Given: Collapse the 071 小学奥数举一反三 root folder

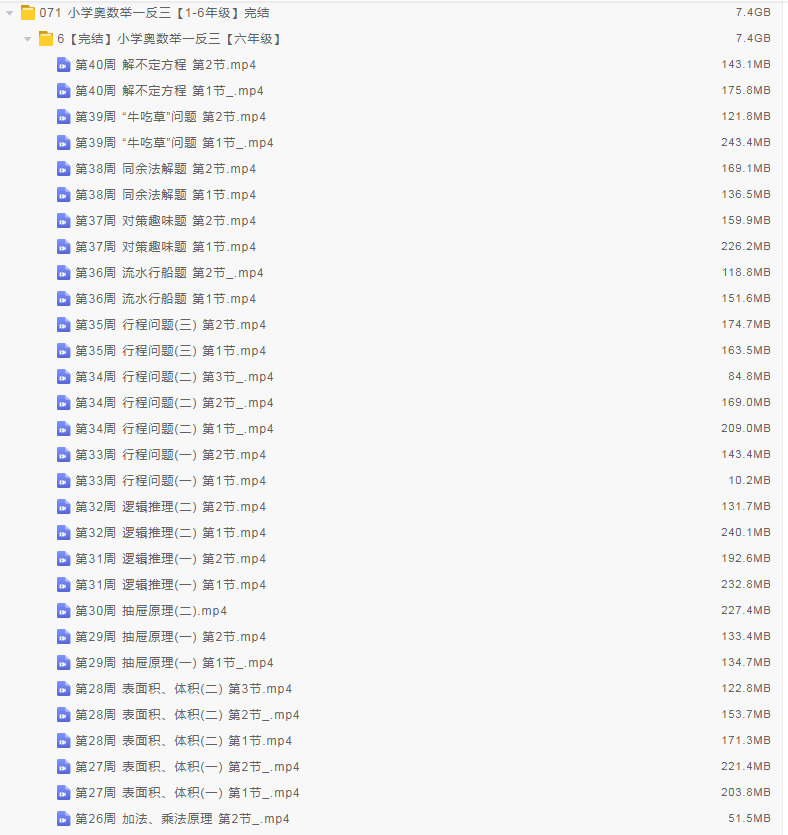Looking at the screenshot, I should (9, 13).
